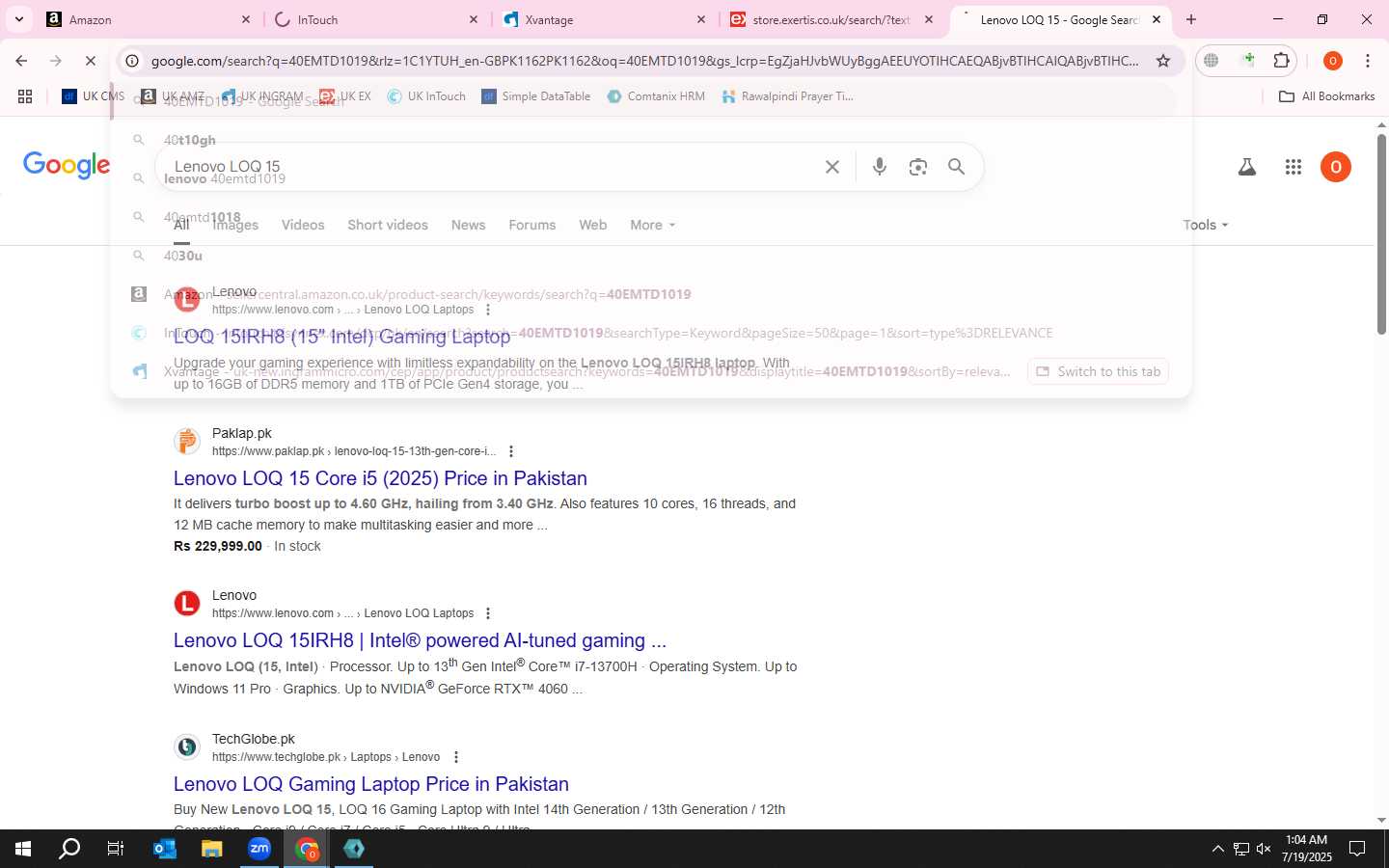This screenshot has width=1389, height=868.
Task: Select the Short videos filter
Action: click(388, 225)
